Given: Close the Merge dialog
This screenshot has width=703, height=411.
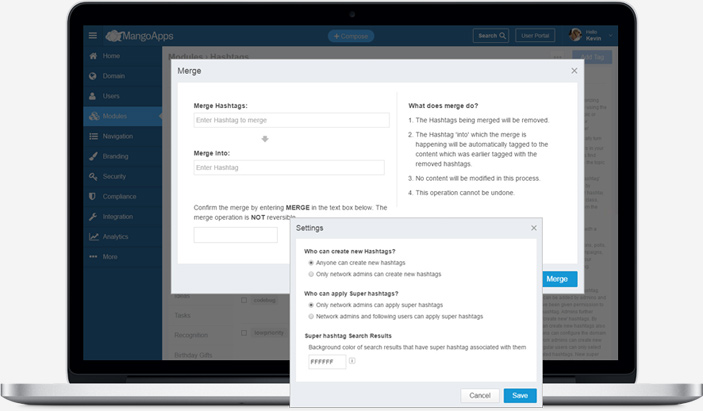Looking at the screenshot, I should (x=574, y=71).
